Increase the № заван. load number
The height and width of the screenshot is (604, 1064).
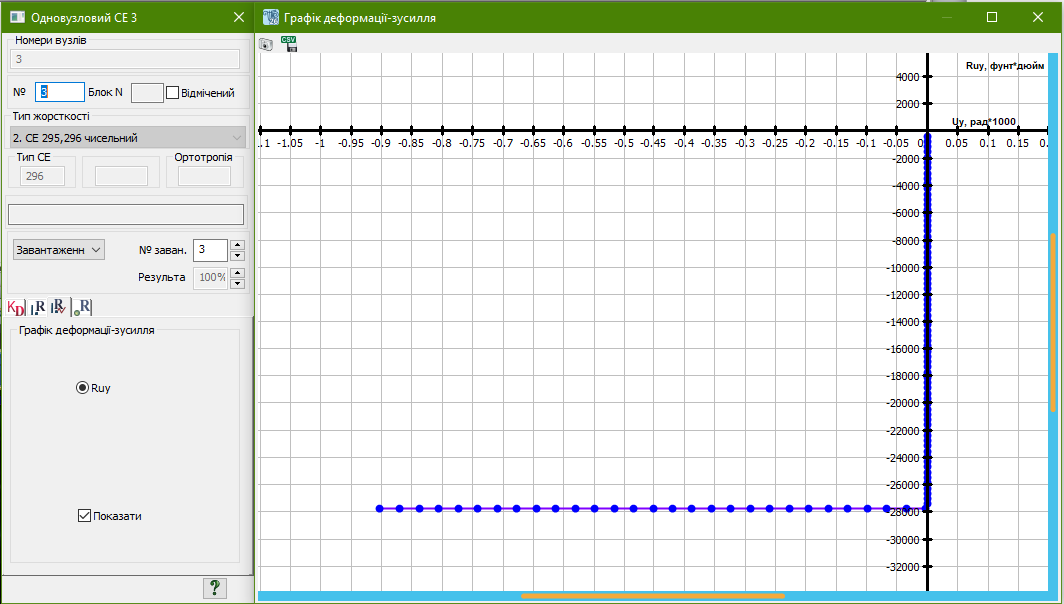[237, 244]
